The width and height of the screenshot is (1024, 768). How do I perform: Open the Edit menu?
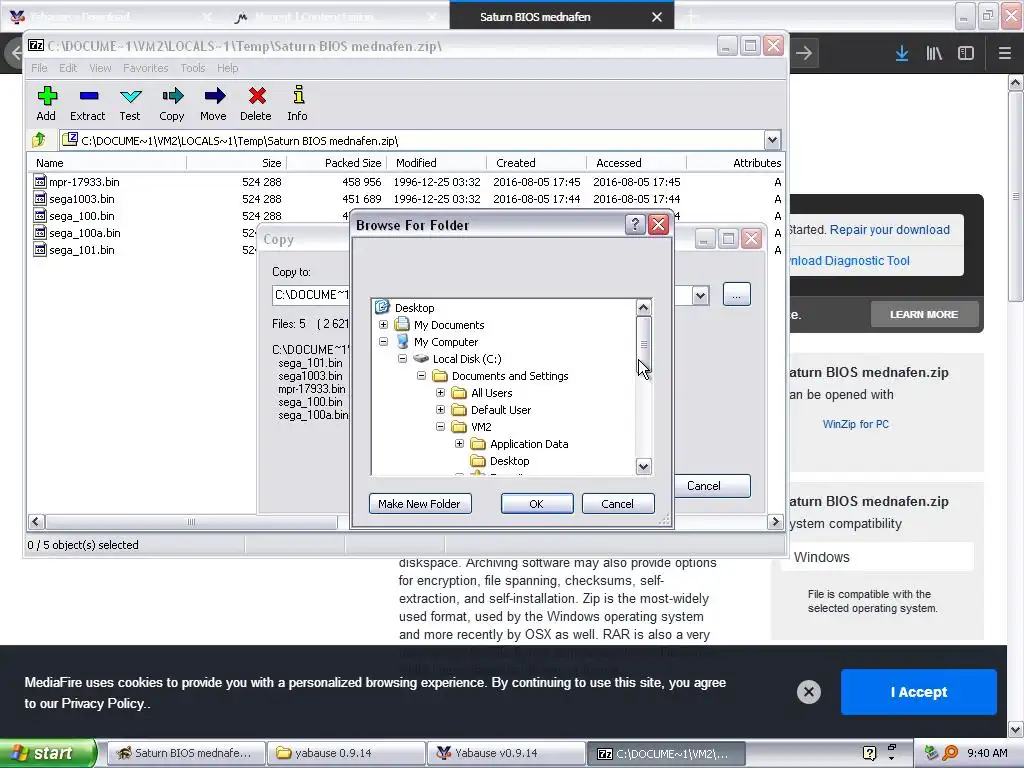click(x=68, y=68)
